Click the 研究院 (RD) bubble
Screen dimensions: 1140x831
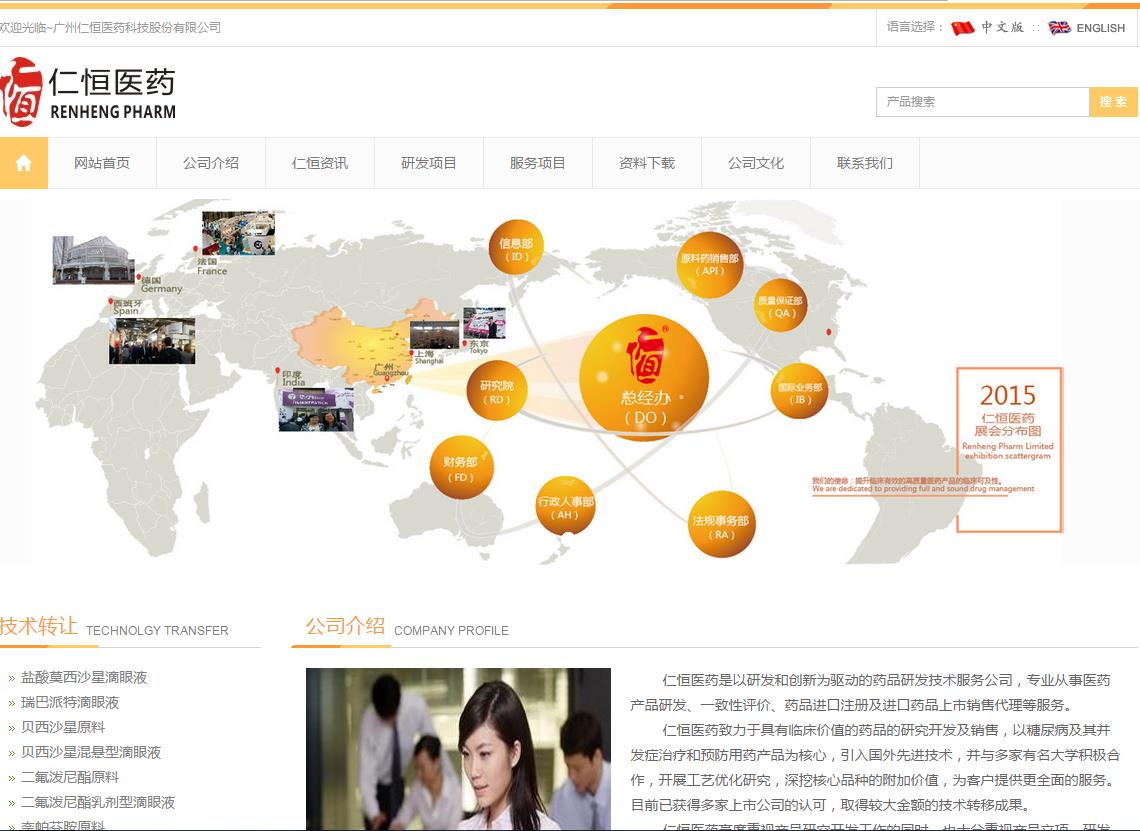click(497, 391)
